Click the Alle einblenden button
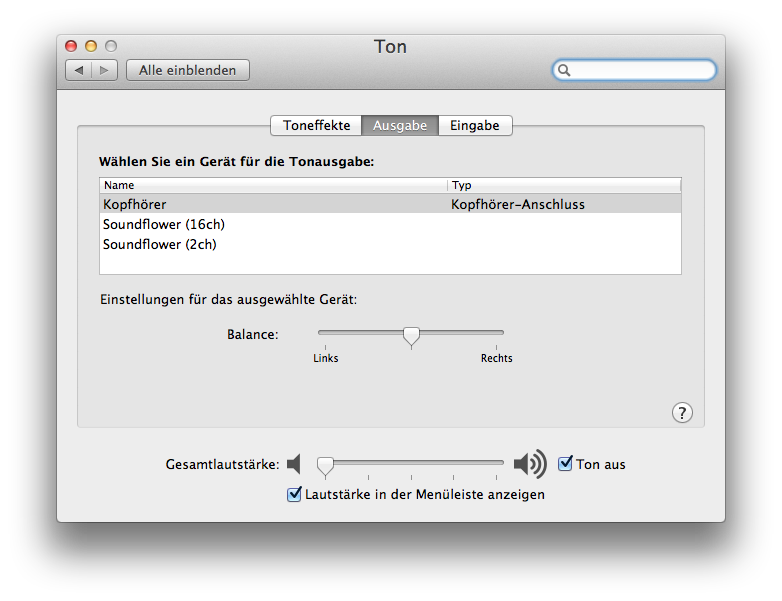The width and height of the screenshot is (782, 601). tap(188, 70)
